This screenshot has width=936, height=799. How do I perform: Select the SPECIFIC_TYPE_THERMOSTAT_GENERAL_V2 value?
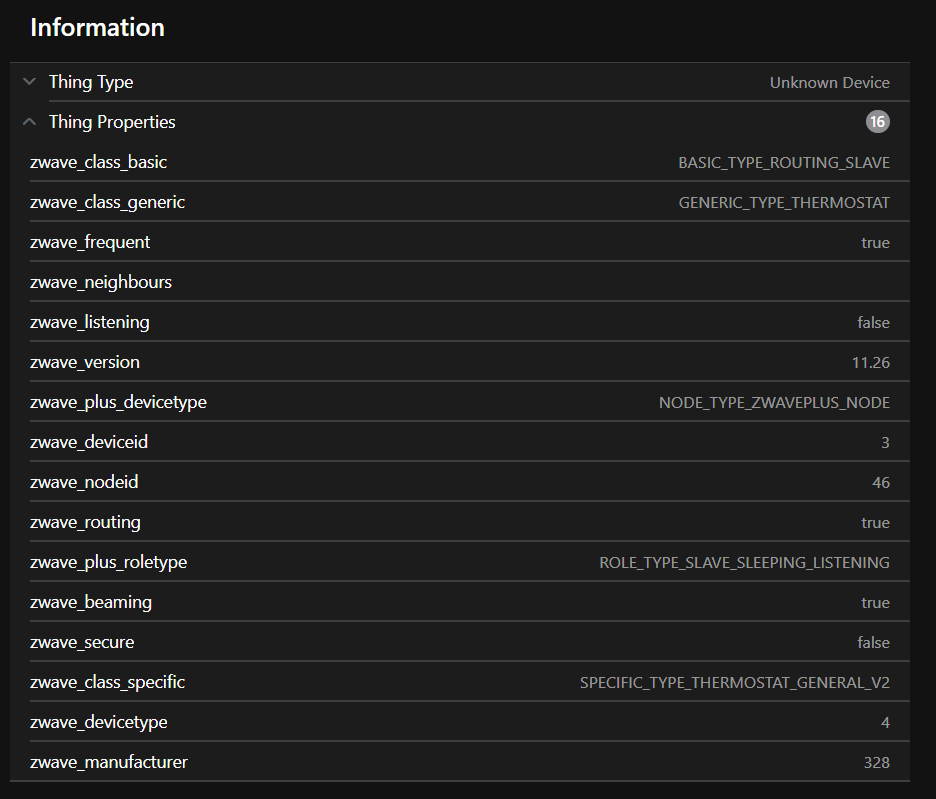[734, 683]
